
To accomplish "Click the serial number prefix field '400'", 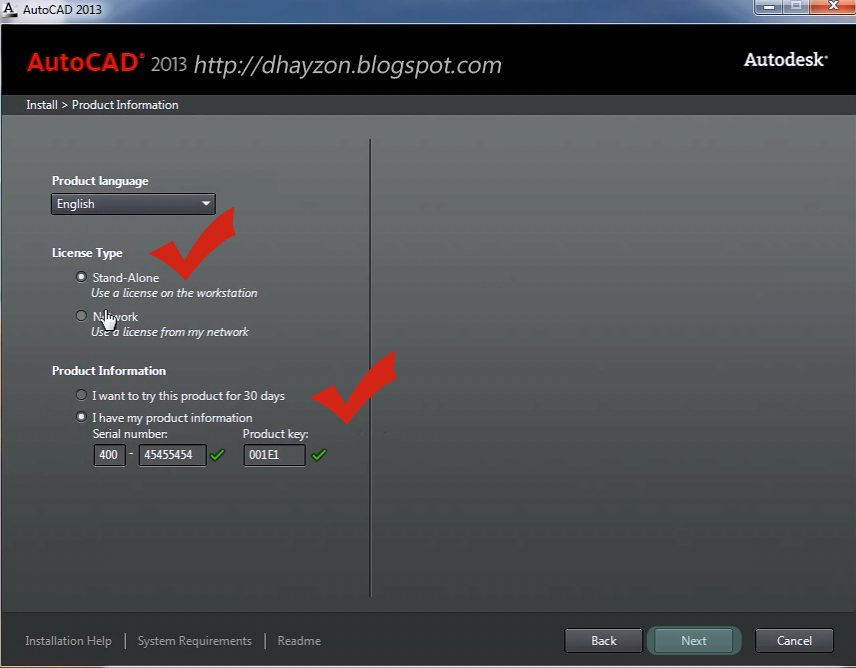I will pos(110,455).
